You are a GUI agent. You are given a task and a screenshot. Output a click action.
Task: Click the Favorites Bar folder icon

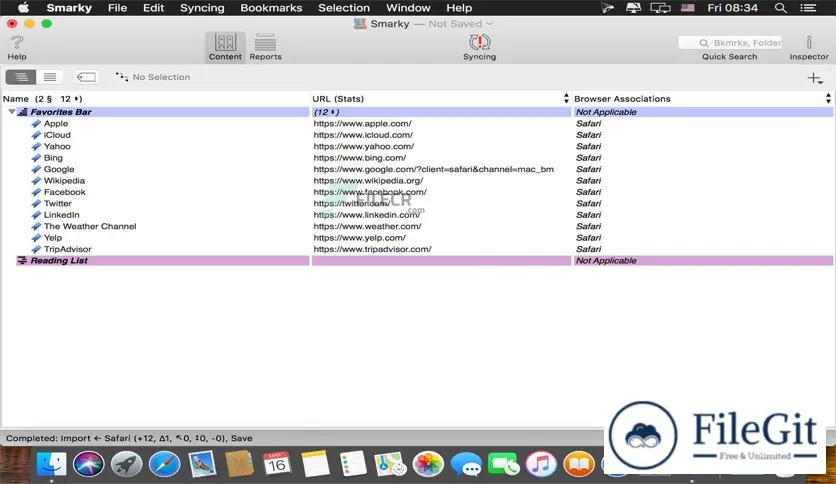click(22, 112)
